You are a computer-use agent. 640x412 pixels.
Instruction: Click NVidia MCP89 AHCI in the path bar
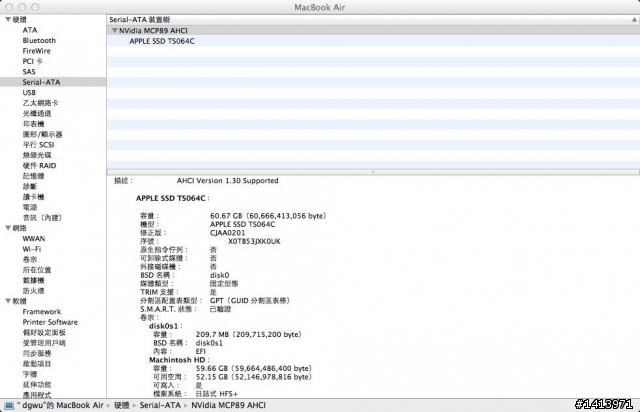(229, 405)
